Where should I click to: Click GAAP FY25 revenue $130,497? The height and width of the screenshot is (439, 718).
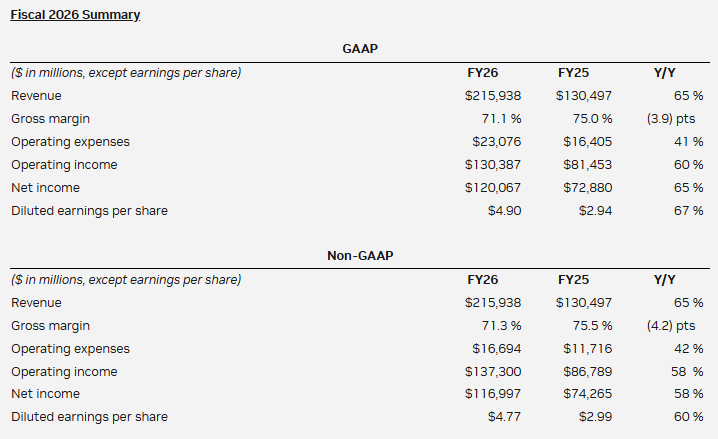tap(584, 95)
